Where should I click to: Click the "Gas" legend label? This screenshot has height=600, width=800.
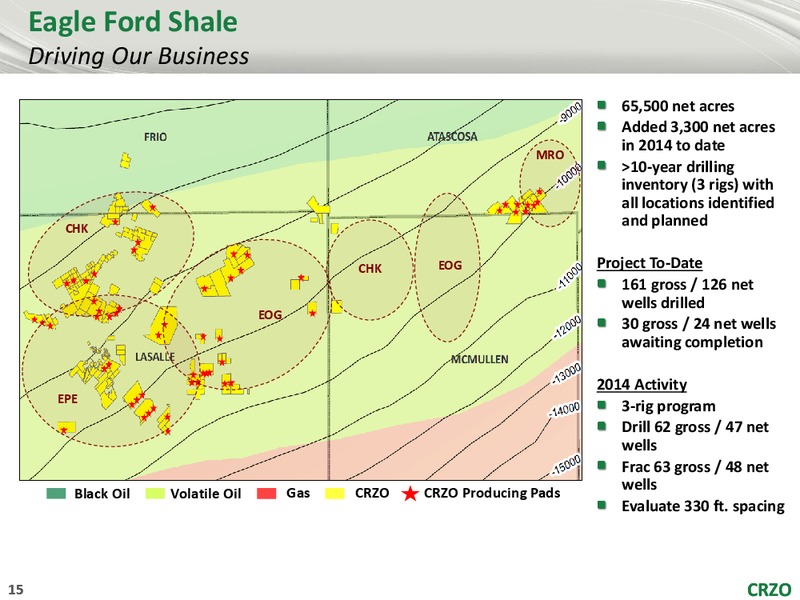tap(298, 493)
